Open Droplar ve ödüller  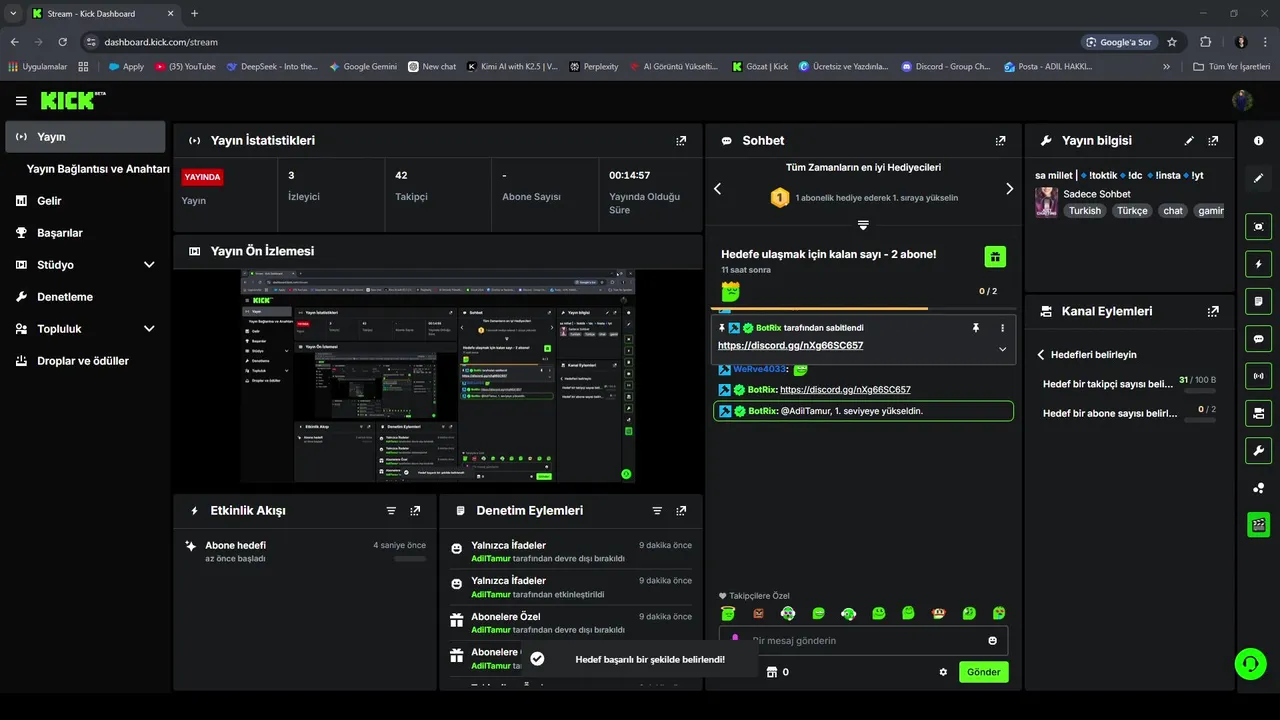(x=84, y=361)
